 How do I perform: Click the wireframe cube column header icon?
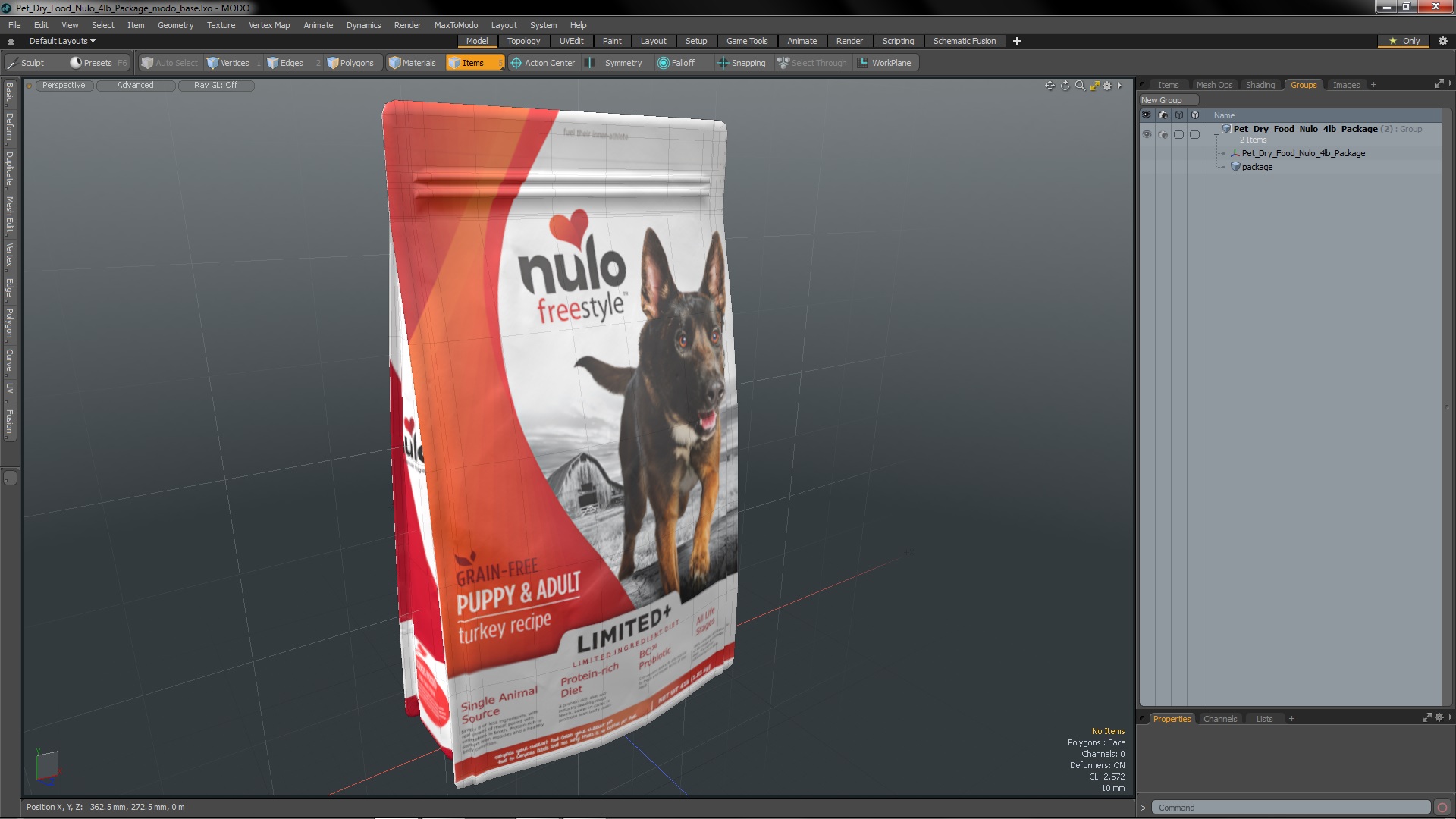click(1179, 115)
